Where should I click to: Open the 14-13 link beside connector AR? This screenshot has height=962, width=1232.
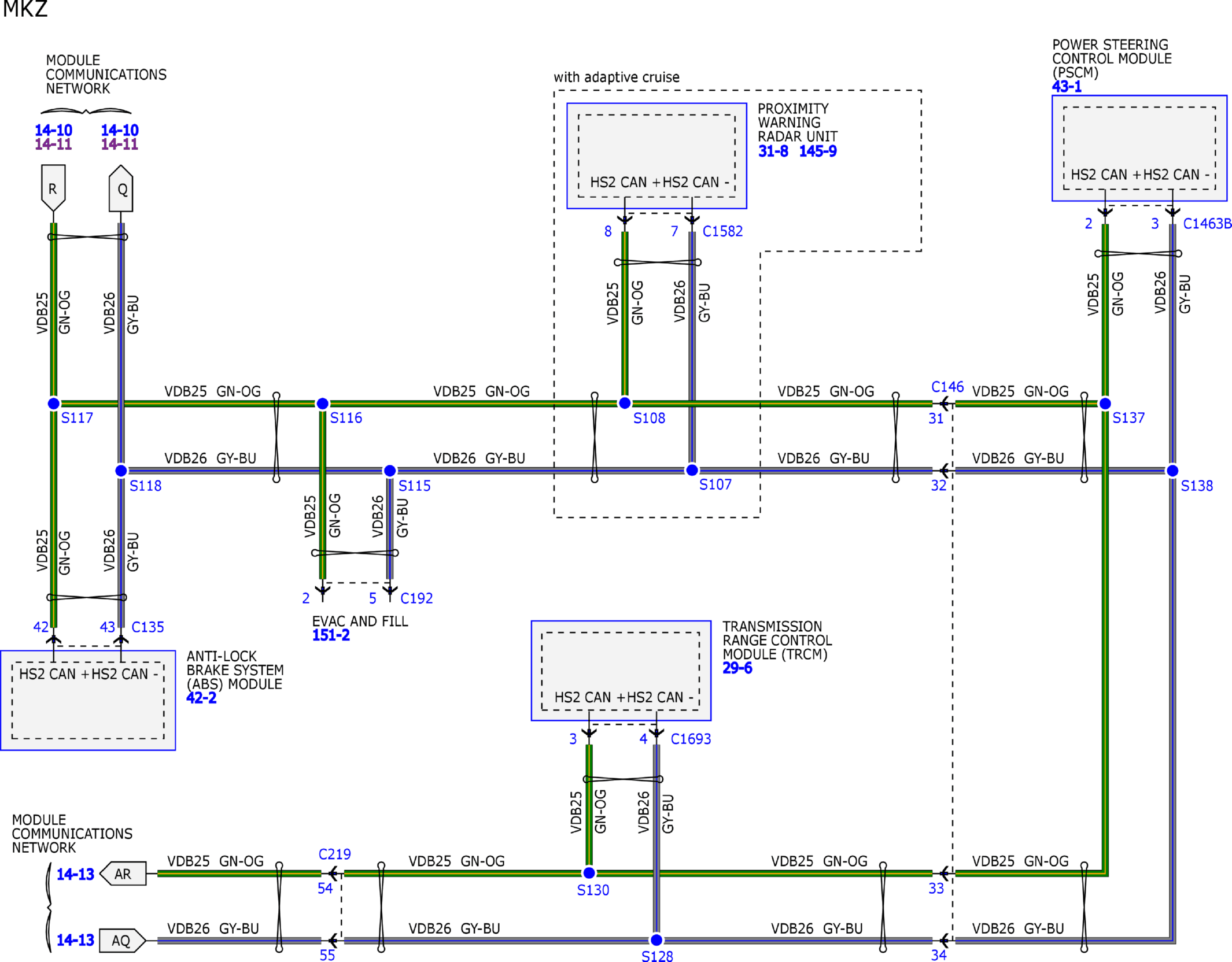[75, 874]
